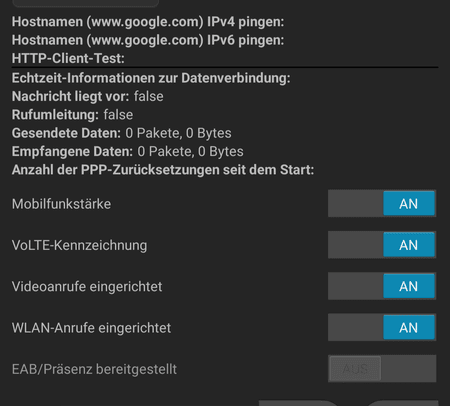Toggle the Videoanrufe eingerichtet switch
Screen dimensions: 450x406
point(382,286)
